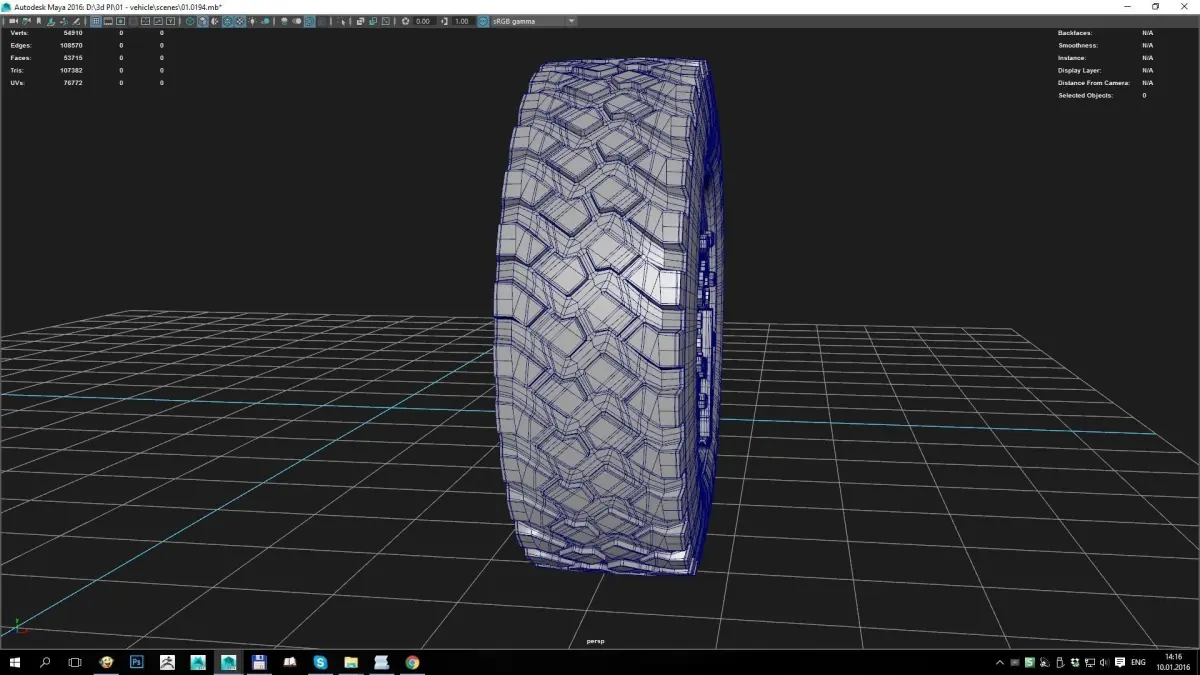Image resolution: width=1200 pixels, height=675 pixels.
Task: Open the Action Center notifications icon
Action: (x=1120, y=662)
